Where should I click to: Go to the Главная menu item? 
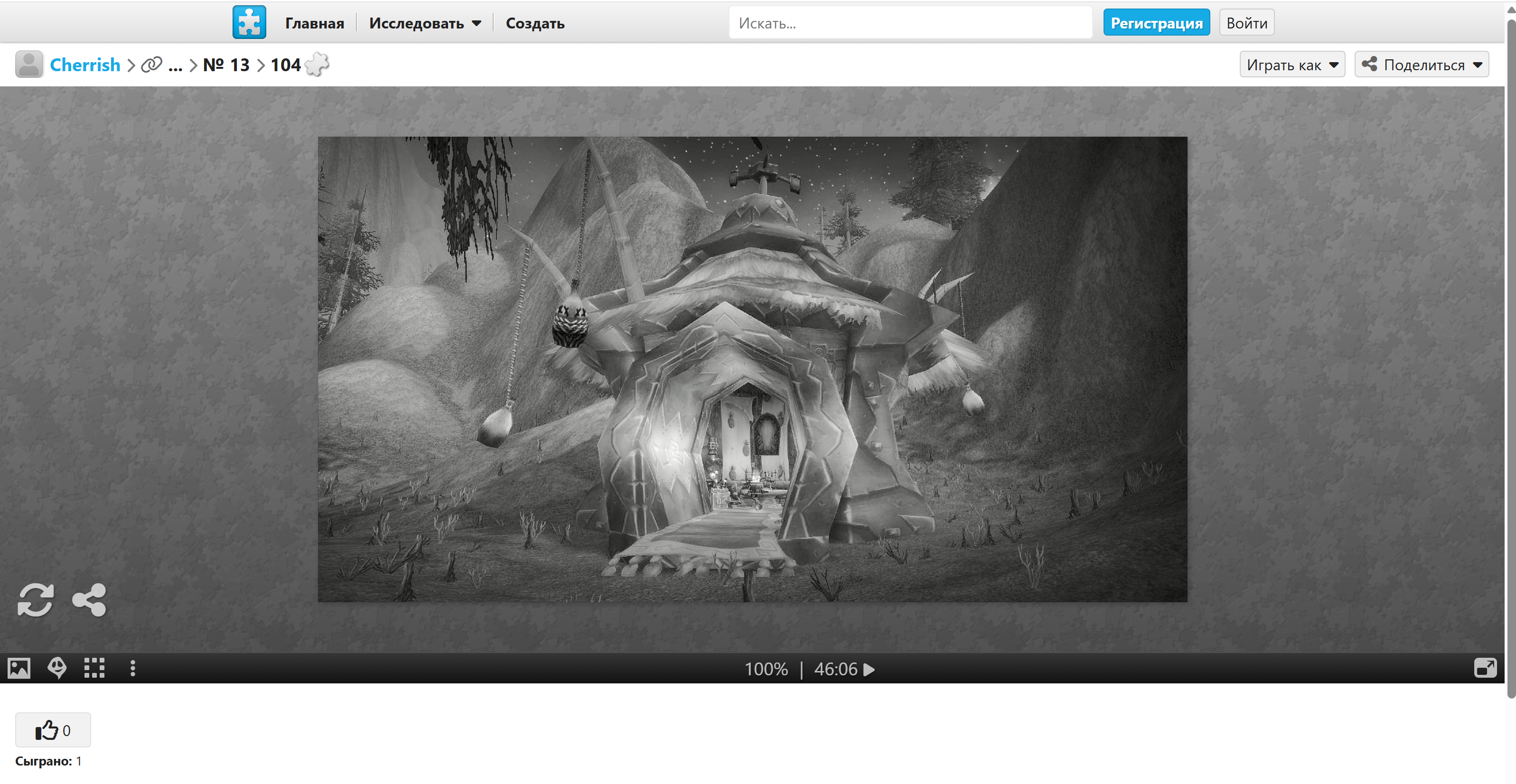pyautogui.click(x=314, y=23)
